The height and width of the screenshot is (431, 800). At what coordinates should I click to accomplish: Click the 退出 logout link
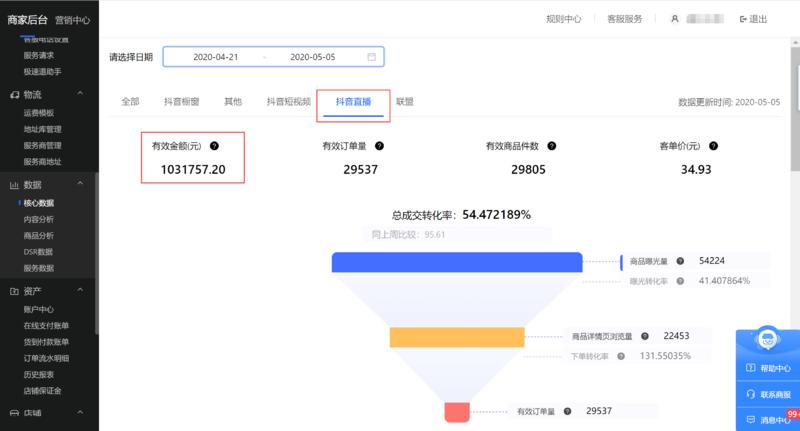pos(758,19)
